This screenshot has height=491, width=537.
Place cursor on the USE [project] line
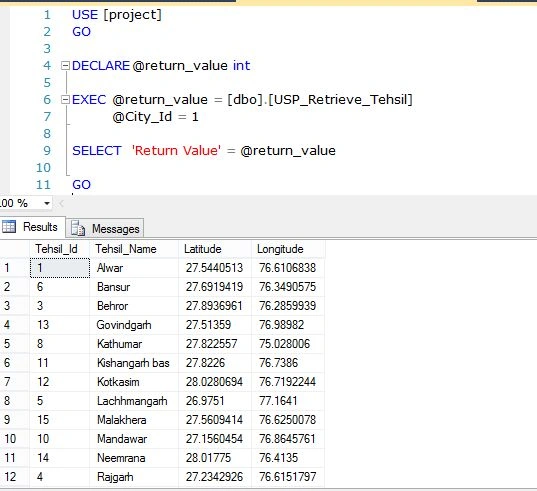(116, 15)
